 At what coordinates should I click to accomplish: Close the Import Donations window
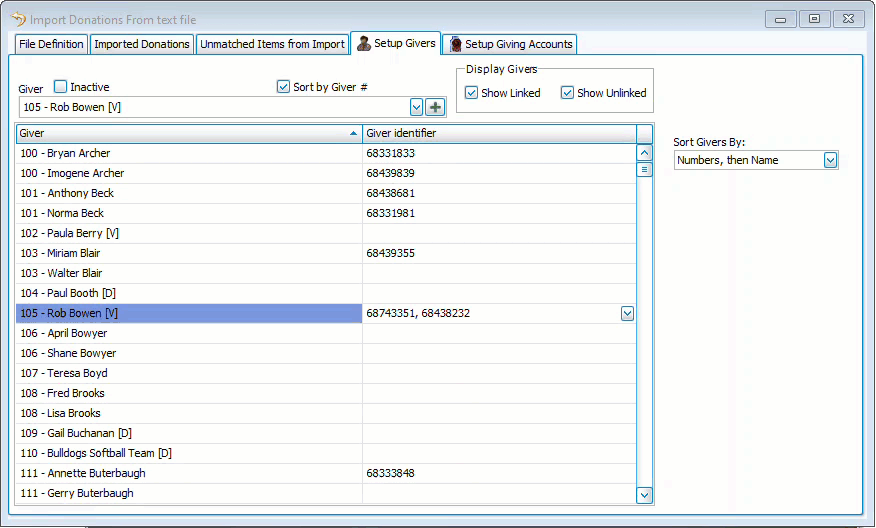point(850,18)
